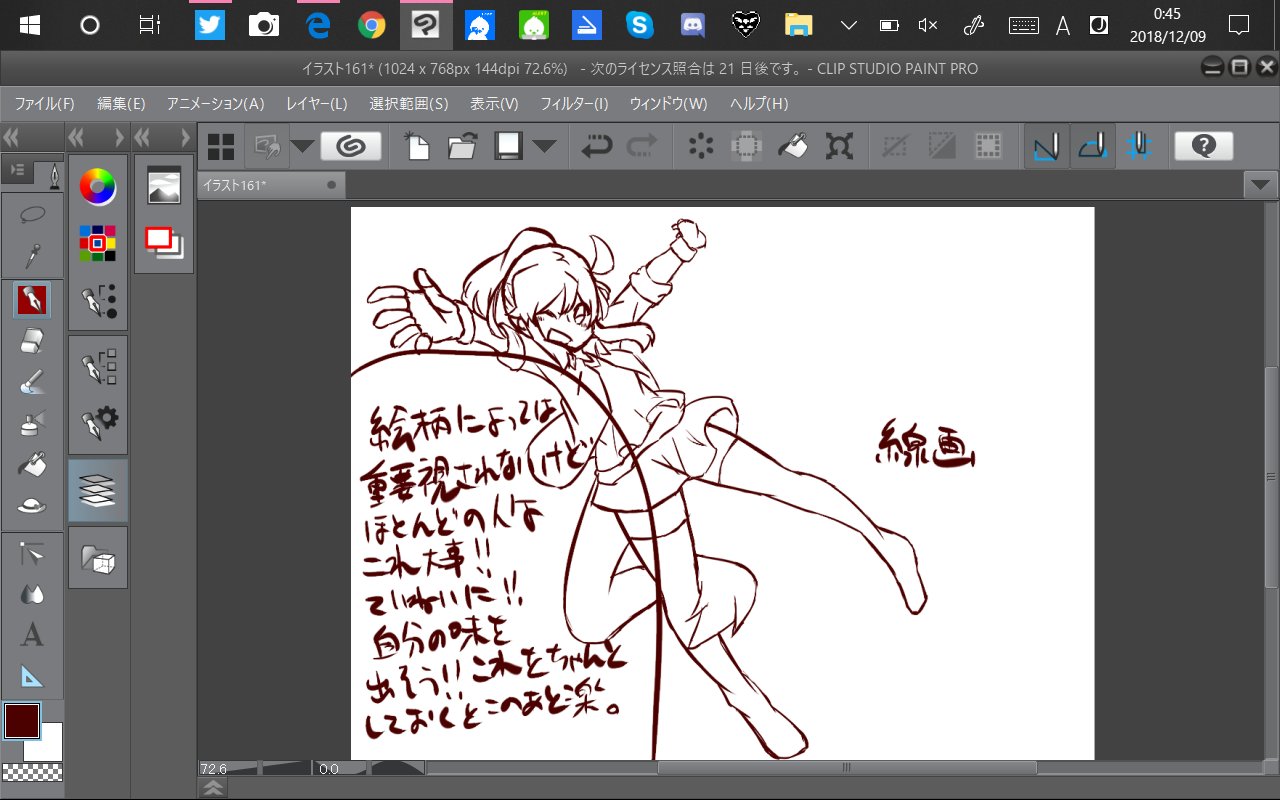Open the 編集(E) menu

(x=121, y=104)
